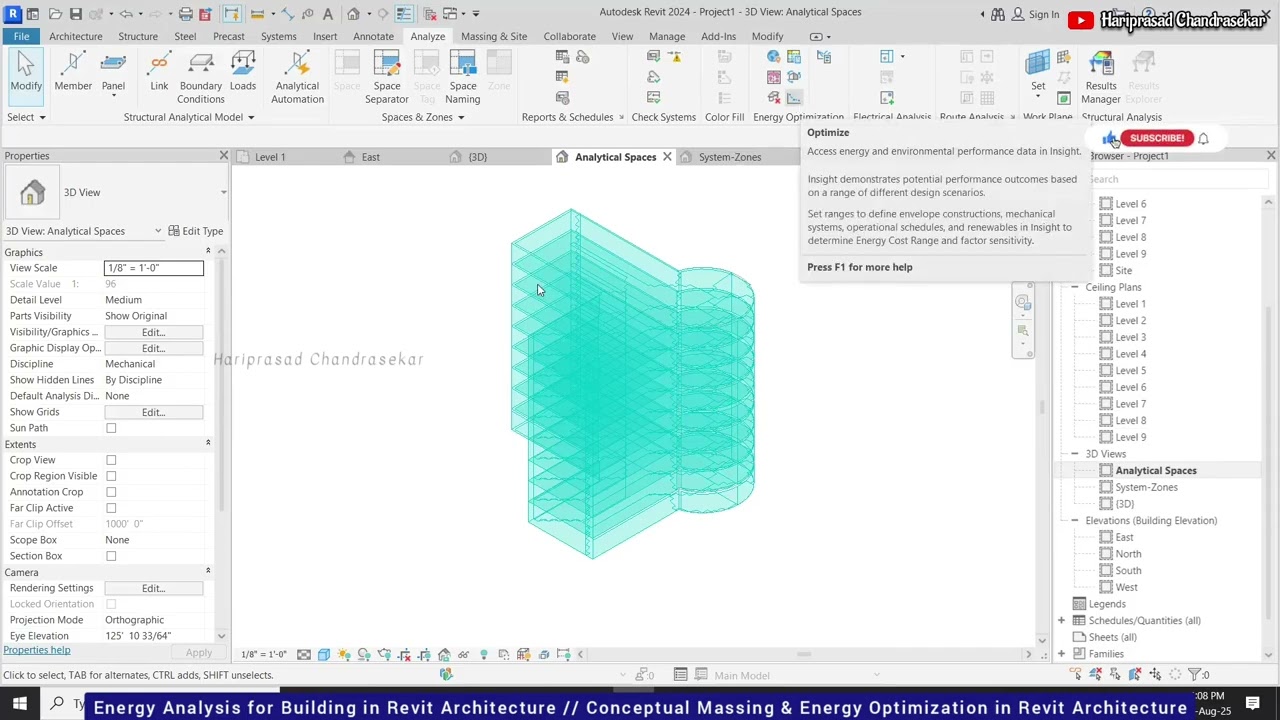The image size is (1280, 720).
Task: Expand the Schedules/Quantities (all) node
Action: pyautogui.click(x=1062, y=621)
